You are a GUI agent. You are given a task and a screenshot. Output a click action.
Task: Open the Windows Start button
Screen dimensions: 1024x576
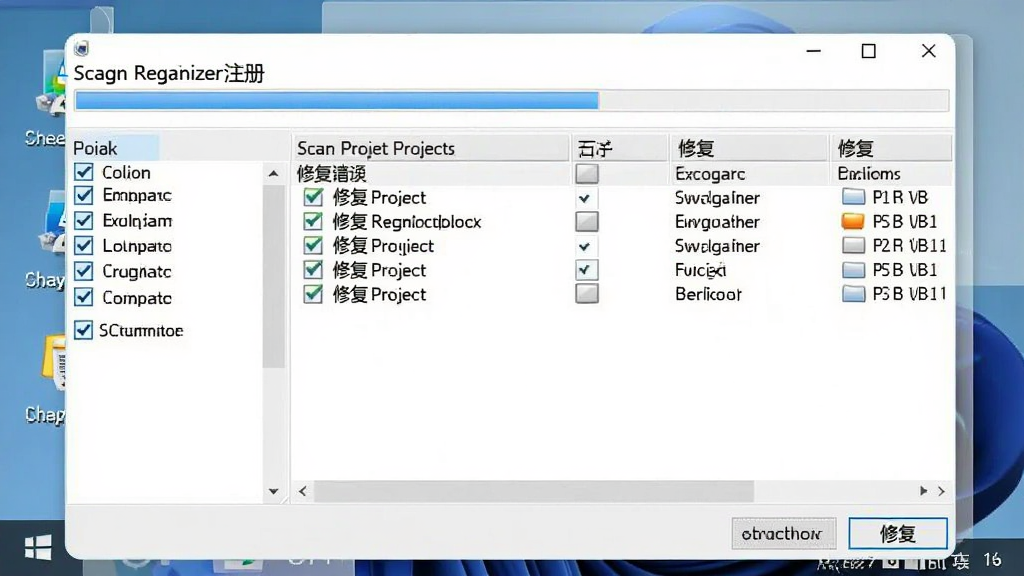[38, 547]
